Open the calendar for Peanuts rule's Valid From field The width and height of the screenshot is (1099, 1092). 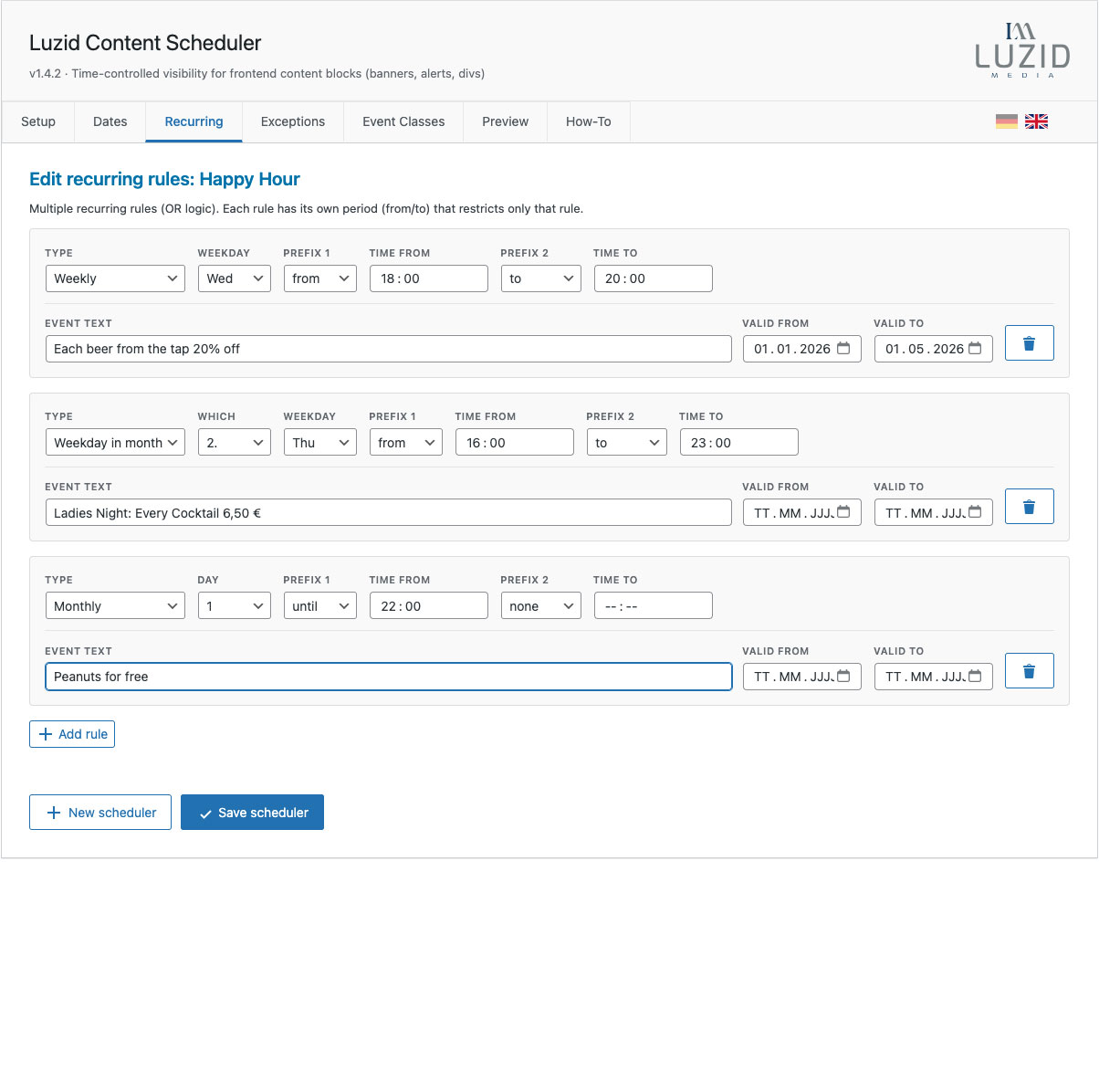pyautogui.click(x=844, y=677)
